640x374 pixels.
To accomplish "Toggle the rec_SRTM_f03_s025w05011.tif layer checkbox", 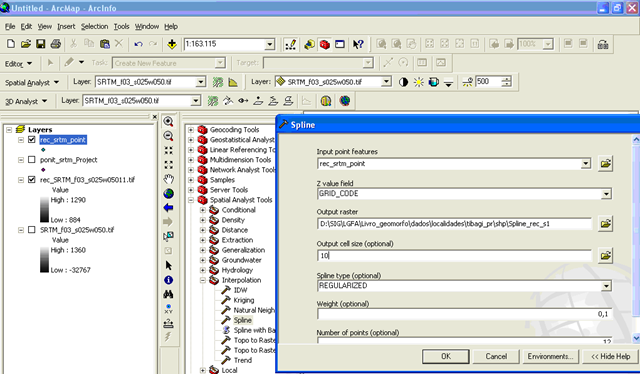I will [31, 180].
